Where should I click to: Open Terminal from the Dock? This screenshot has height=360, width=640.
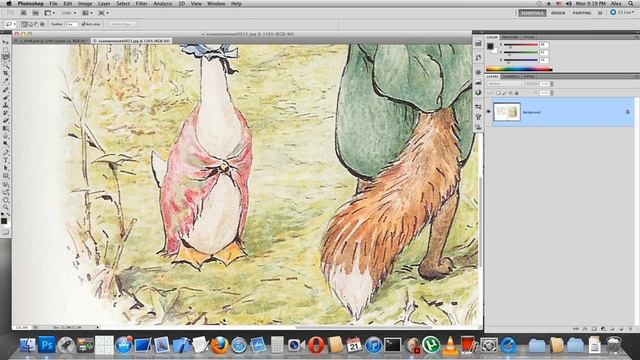pyautogui.click(x=393, y=345)
